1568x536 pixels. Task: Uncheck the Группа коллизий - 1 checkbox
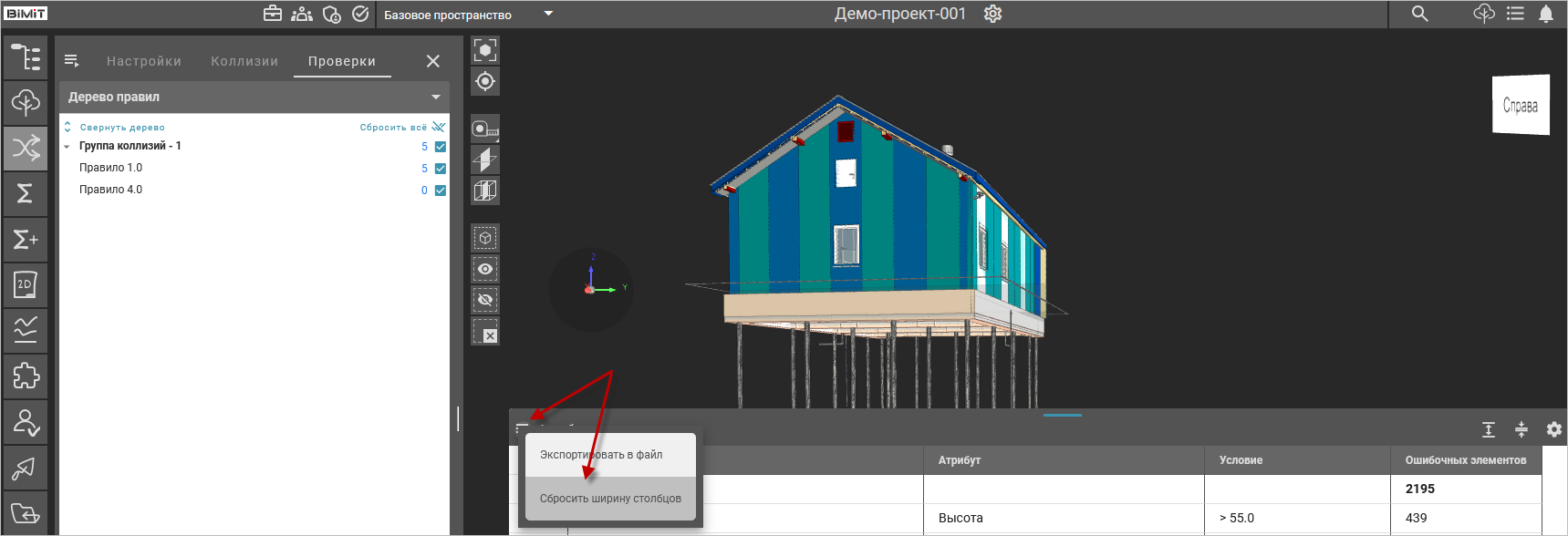[441, 147]
